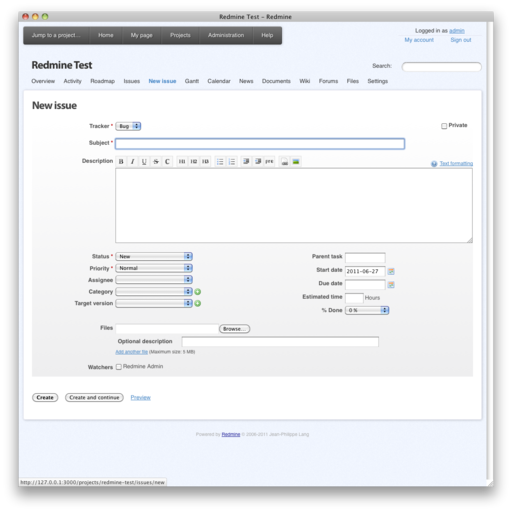This screenshot has height=512, width=512.
Task: Open the My account link
Action: [x=419, y=40]
